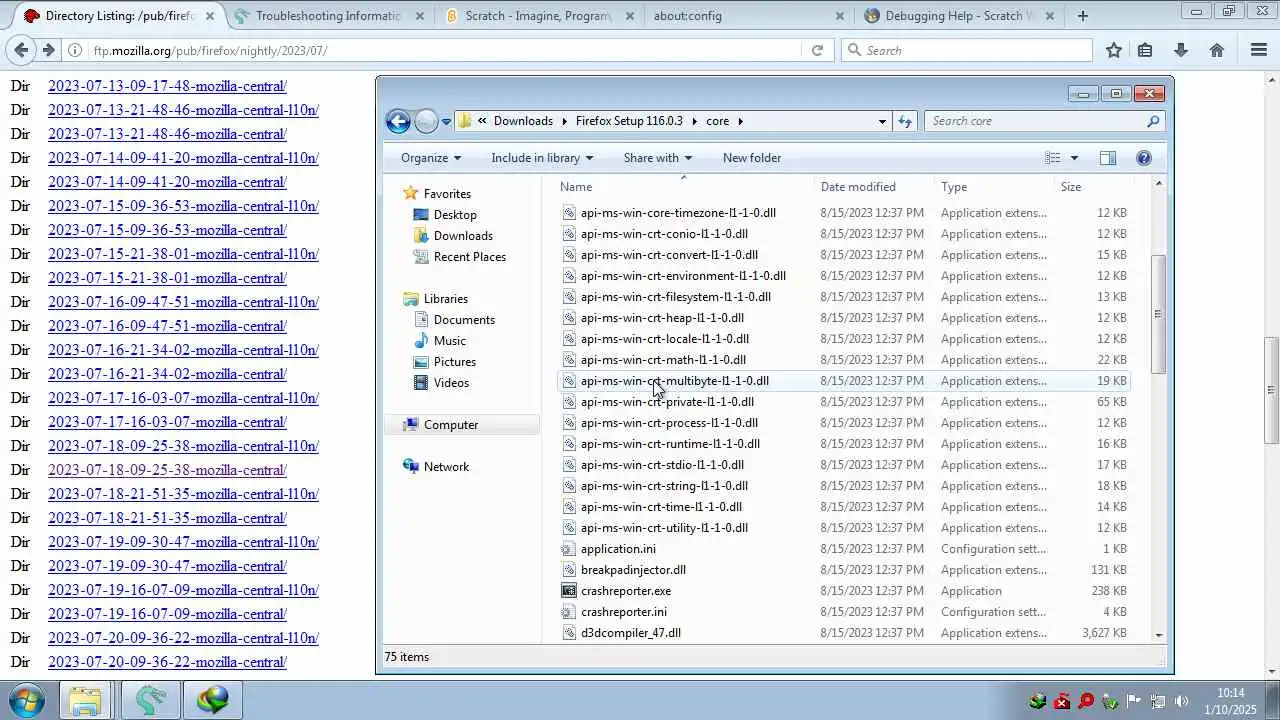Change your view icon in Explorer
1280x720 pixels.
[x=1053, y=158]
